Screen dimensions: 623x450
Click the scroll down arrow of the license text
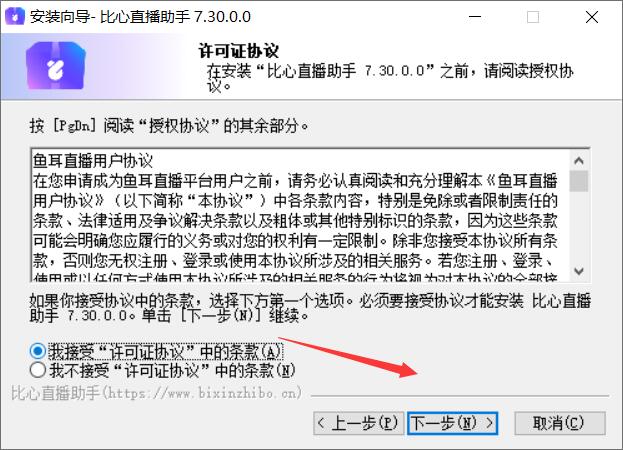click(x=579, y=271)
